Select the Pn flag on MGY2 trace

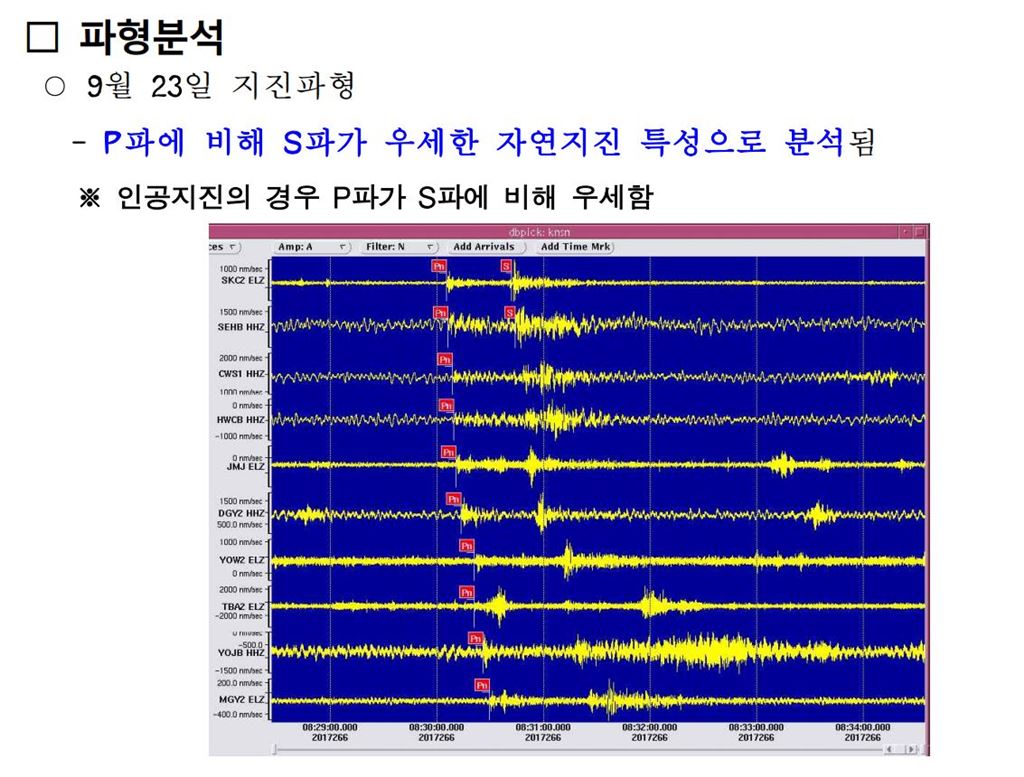481,685
